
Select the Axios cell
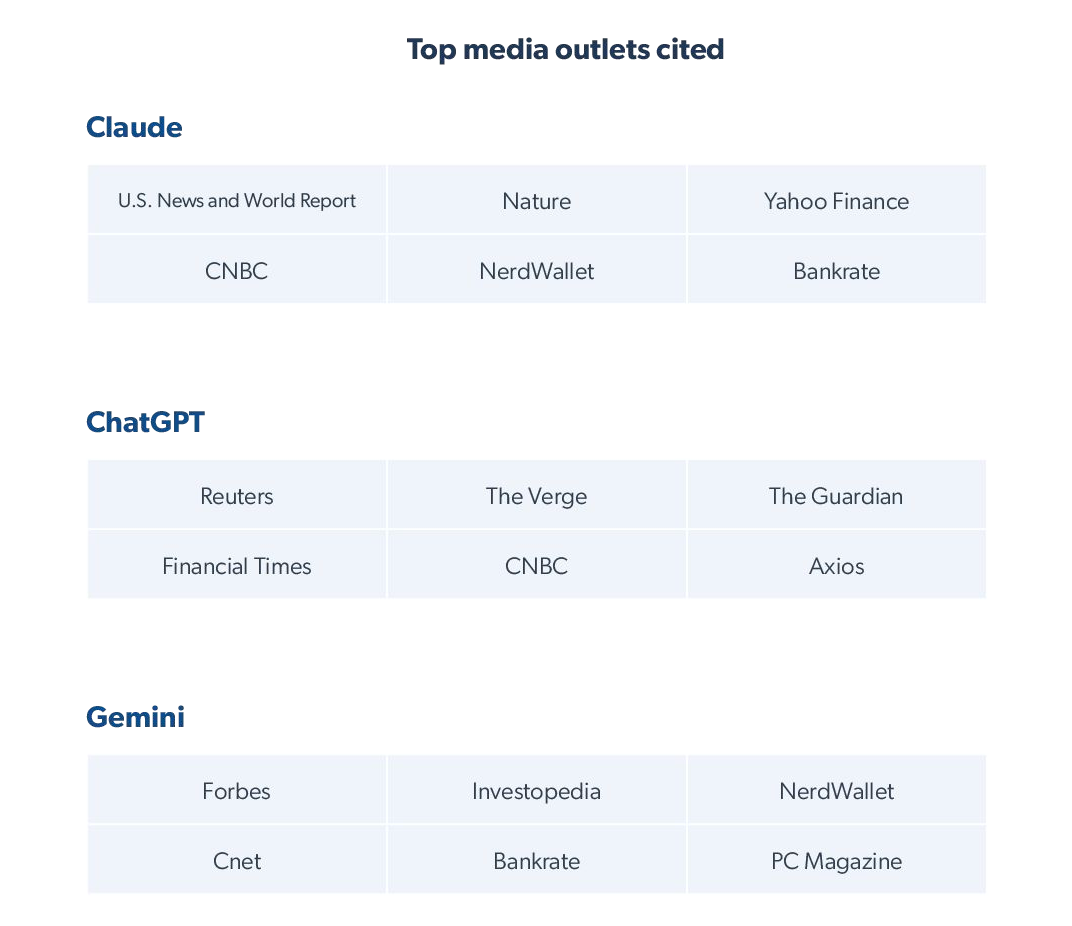tap(836, 566)
